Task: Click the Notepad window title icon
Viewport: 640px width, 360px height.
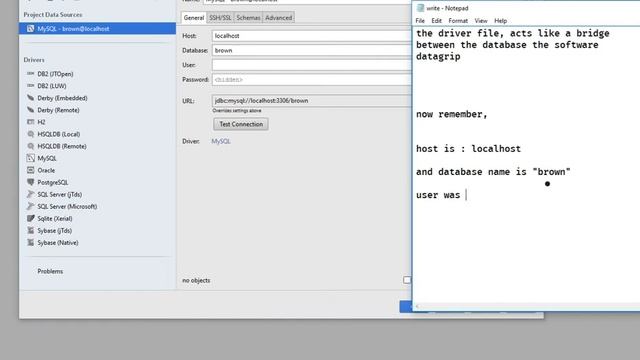Action: [420, 8]
